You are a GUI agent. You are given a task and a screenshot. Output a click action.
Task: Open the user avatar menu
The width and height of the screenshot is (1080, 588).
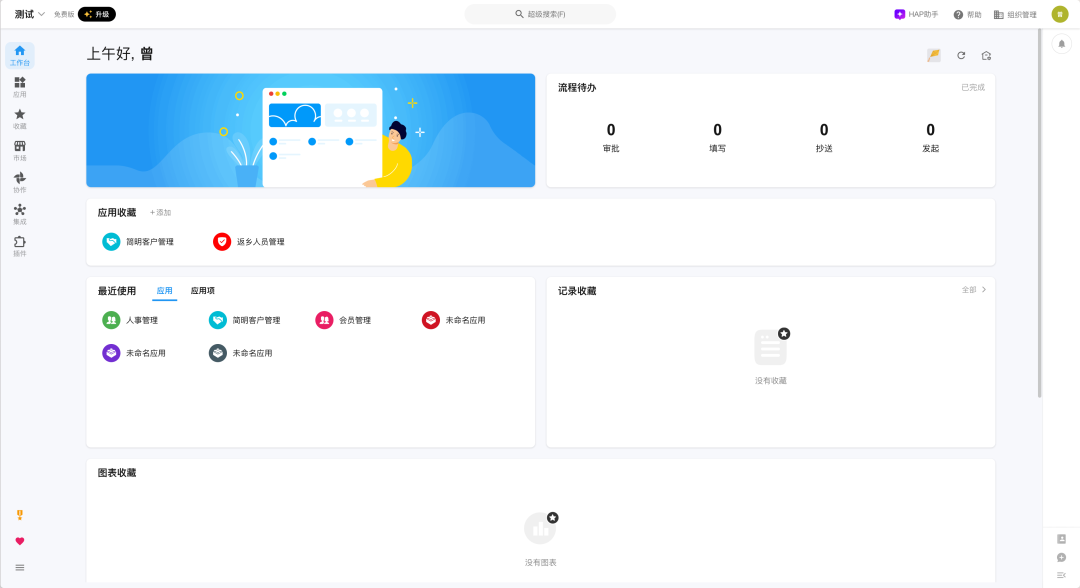pyautogui.click(x=1060, y=14)
